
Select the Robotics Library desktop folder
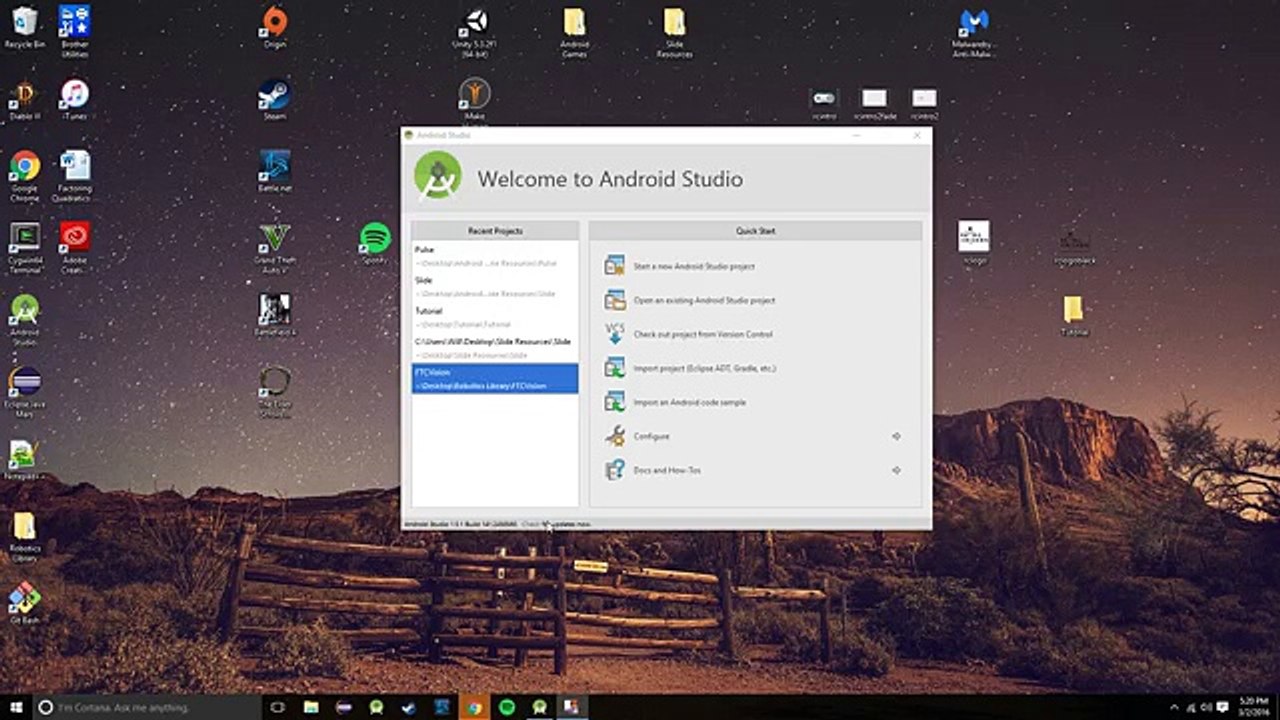25,536
